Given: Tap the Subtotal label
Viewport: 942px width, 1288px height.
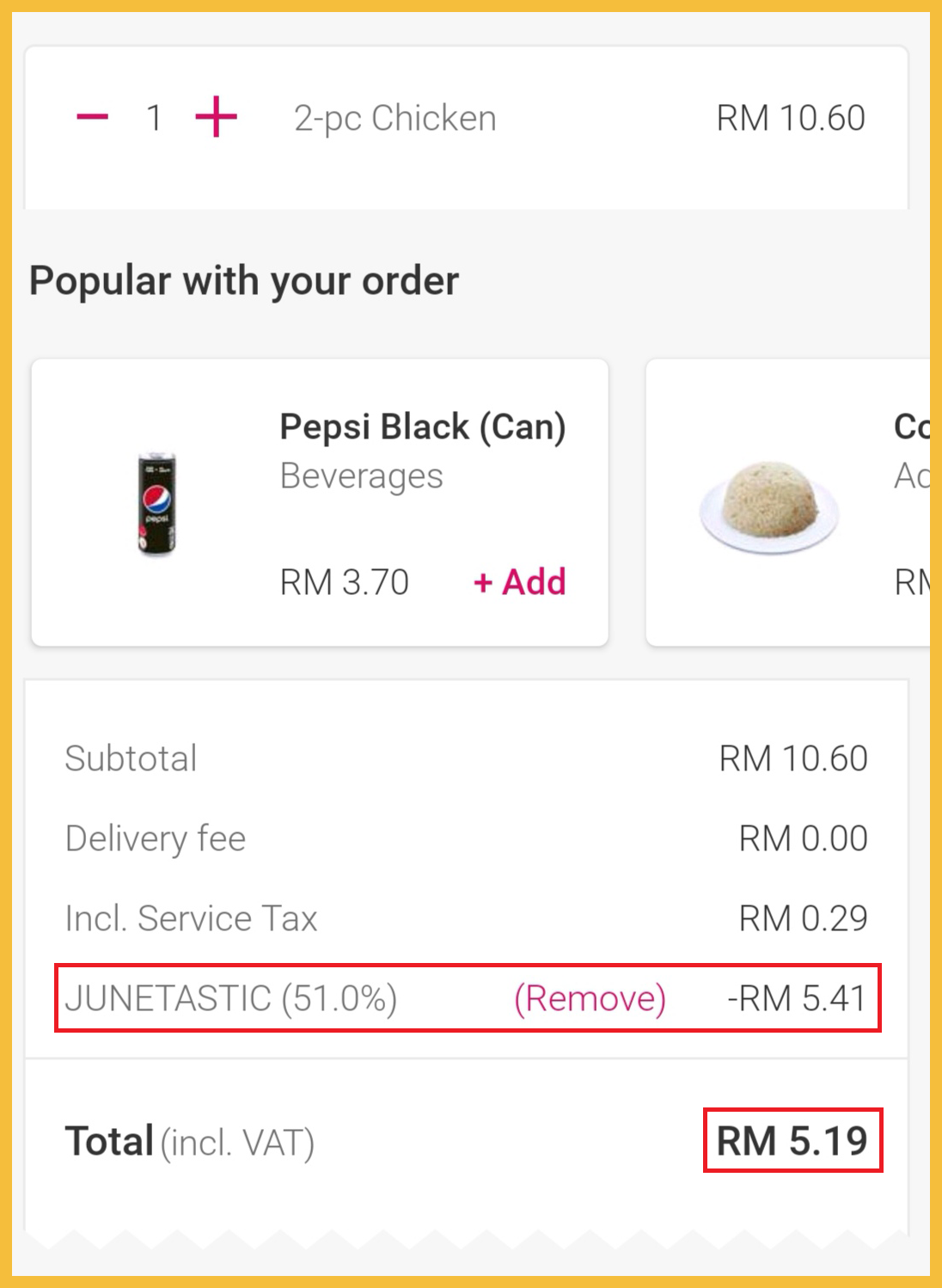Looking at the screenshot, I should 131,758.
